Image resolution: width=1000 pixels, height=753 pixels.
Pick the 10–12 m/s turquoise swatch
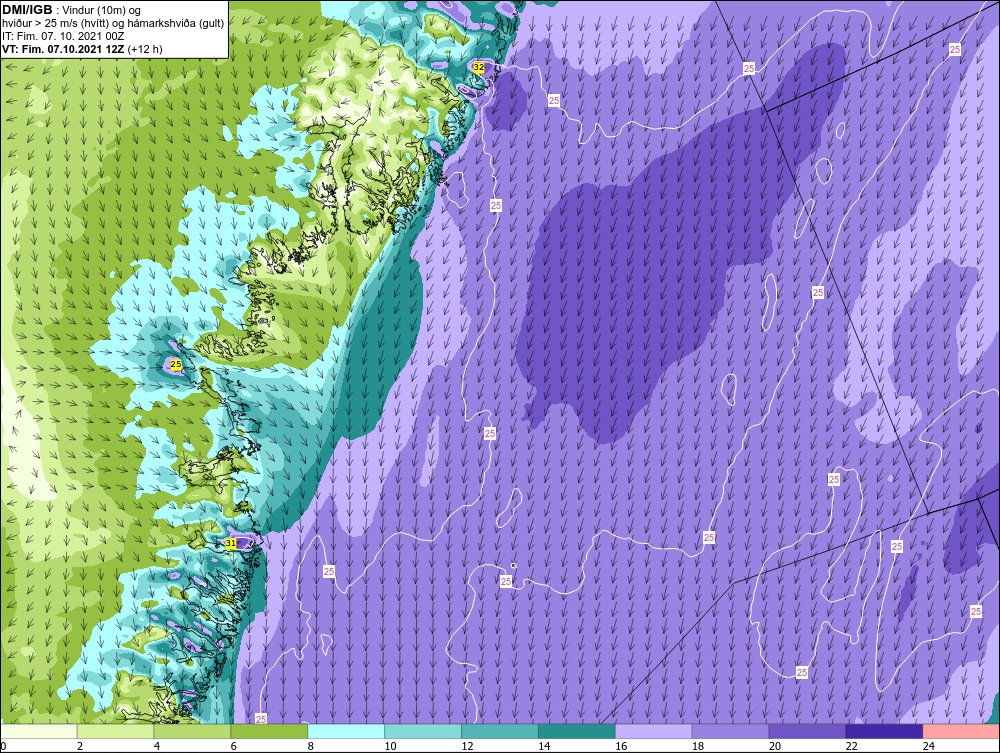[423, 731]
